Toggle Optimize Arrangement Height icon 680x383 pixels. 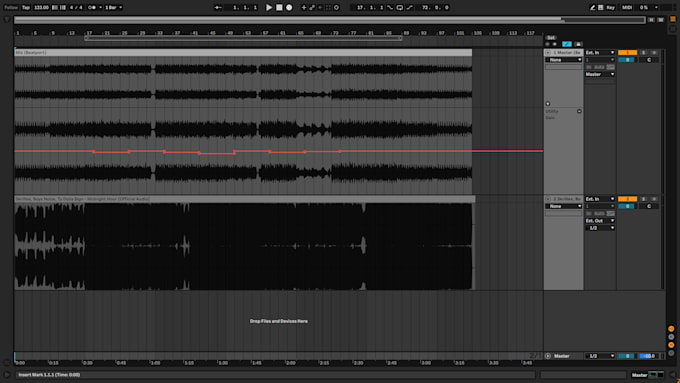click(651, 20)
